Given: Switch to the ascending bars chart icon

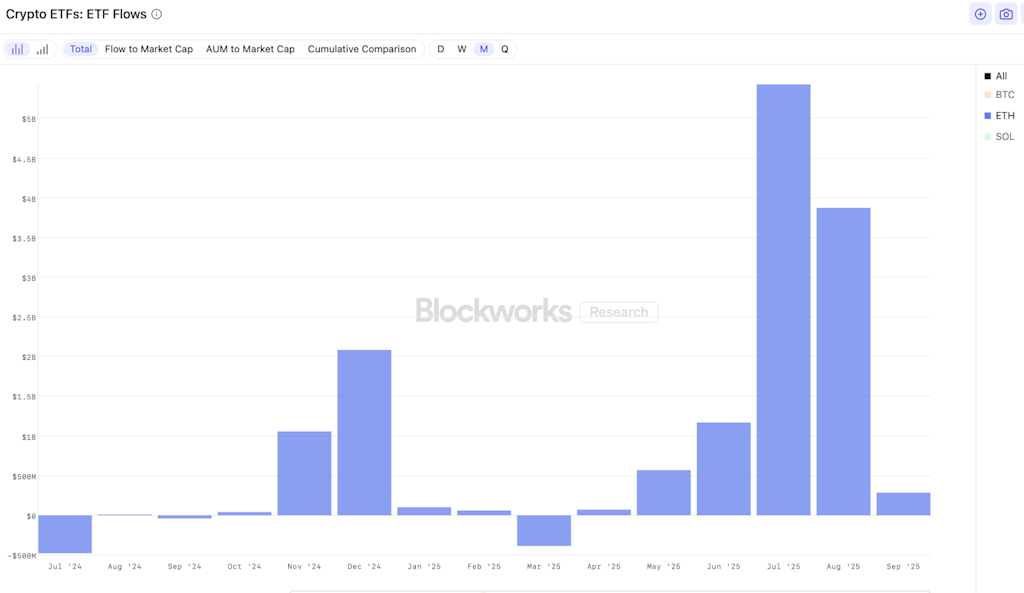Looking at the screenshot, I should 42,49.
